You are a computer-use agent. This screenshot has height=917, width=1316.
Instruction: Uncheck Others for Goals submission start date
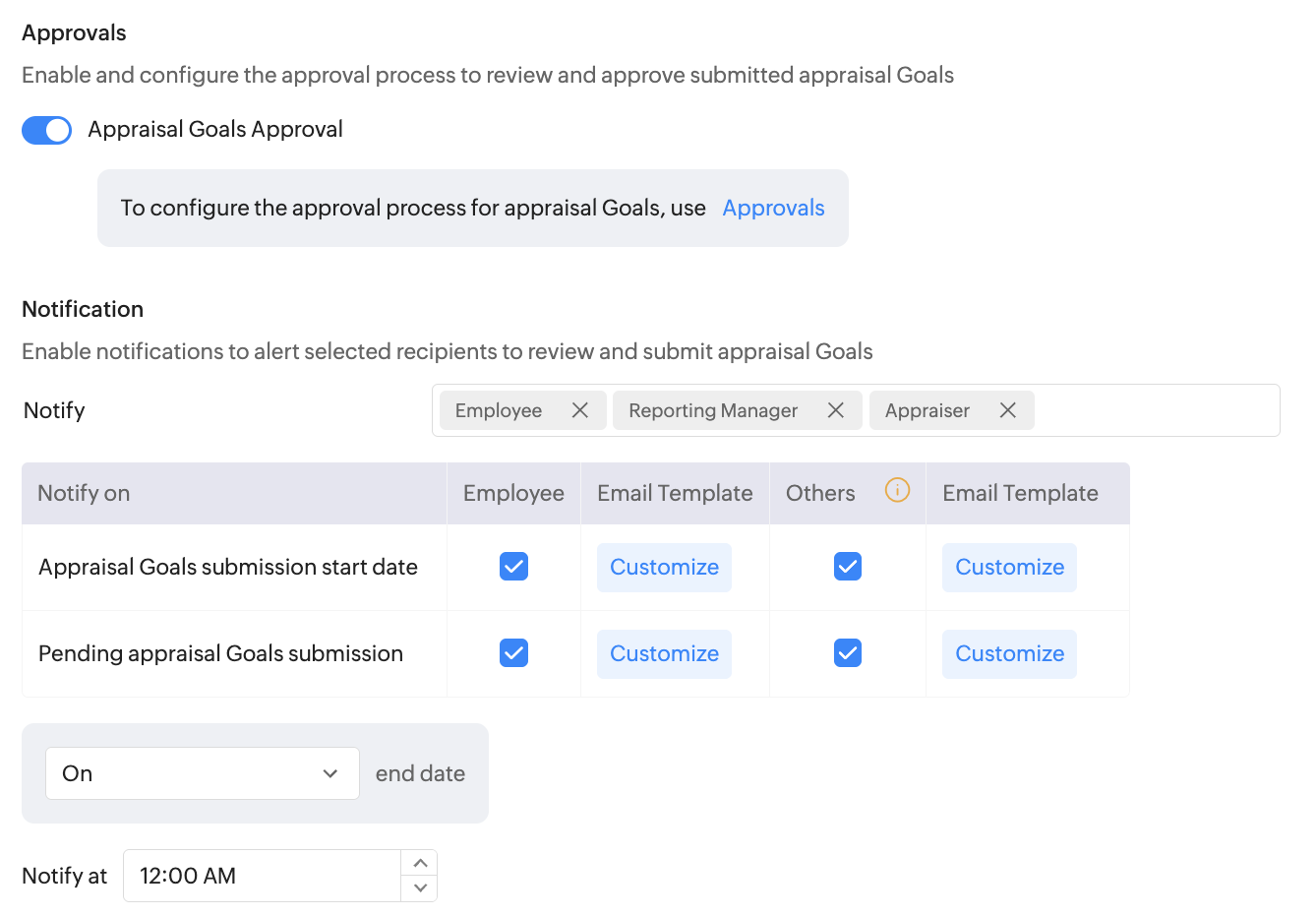click(848, 567)
